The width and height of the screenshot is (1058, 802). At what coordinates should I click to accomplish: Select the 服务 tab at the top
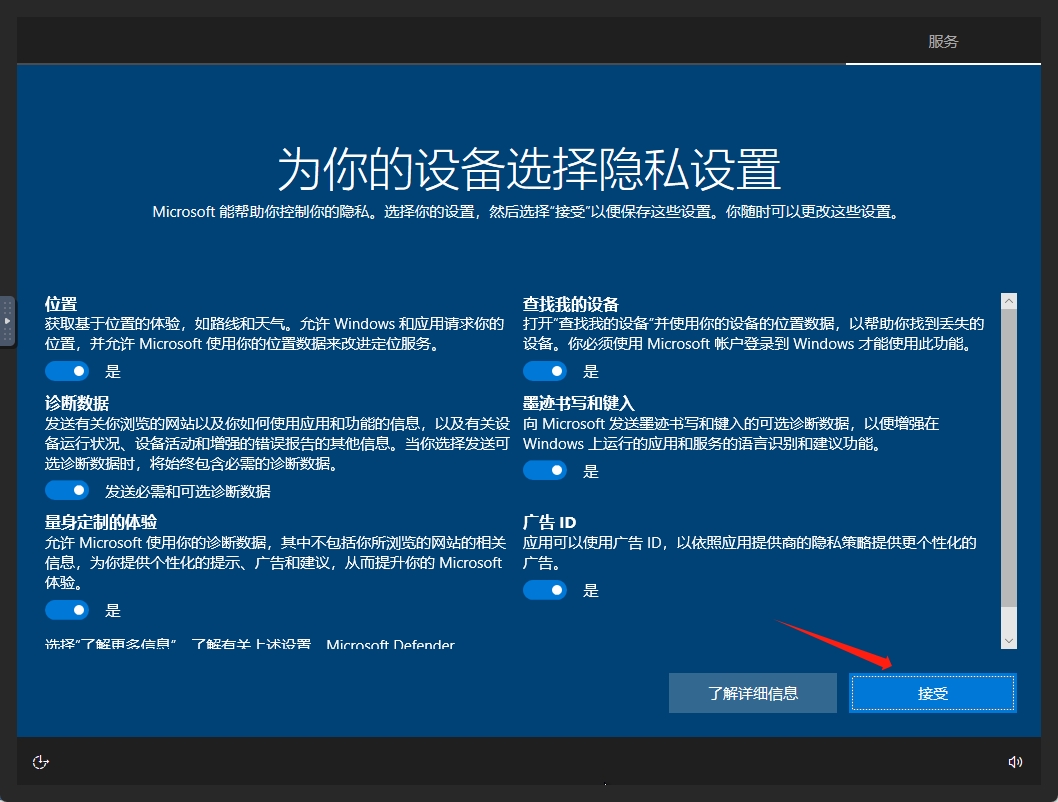pos(942,41)
